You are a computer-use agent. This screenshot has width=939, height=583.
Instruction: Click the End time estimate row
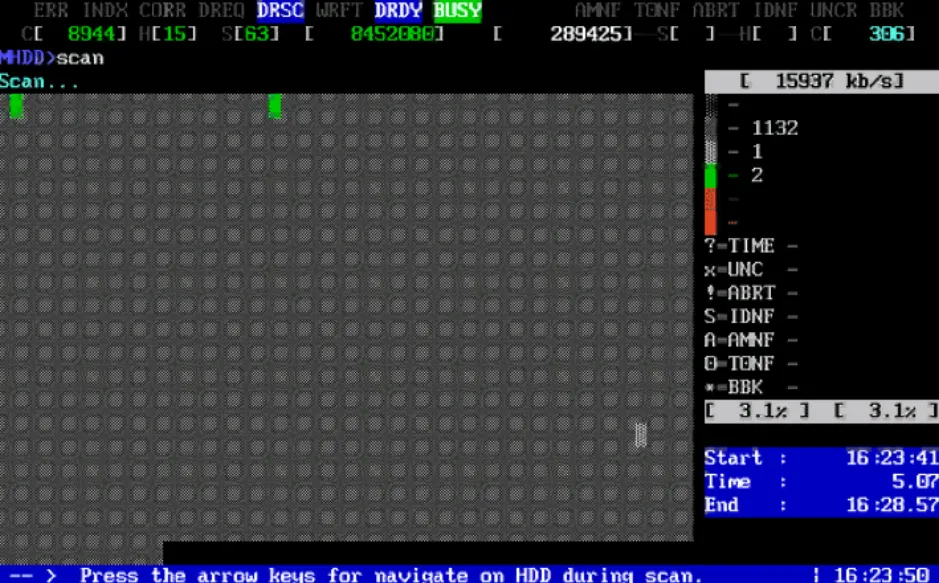pos(822,506)
